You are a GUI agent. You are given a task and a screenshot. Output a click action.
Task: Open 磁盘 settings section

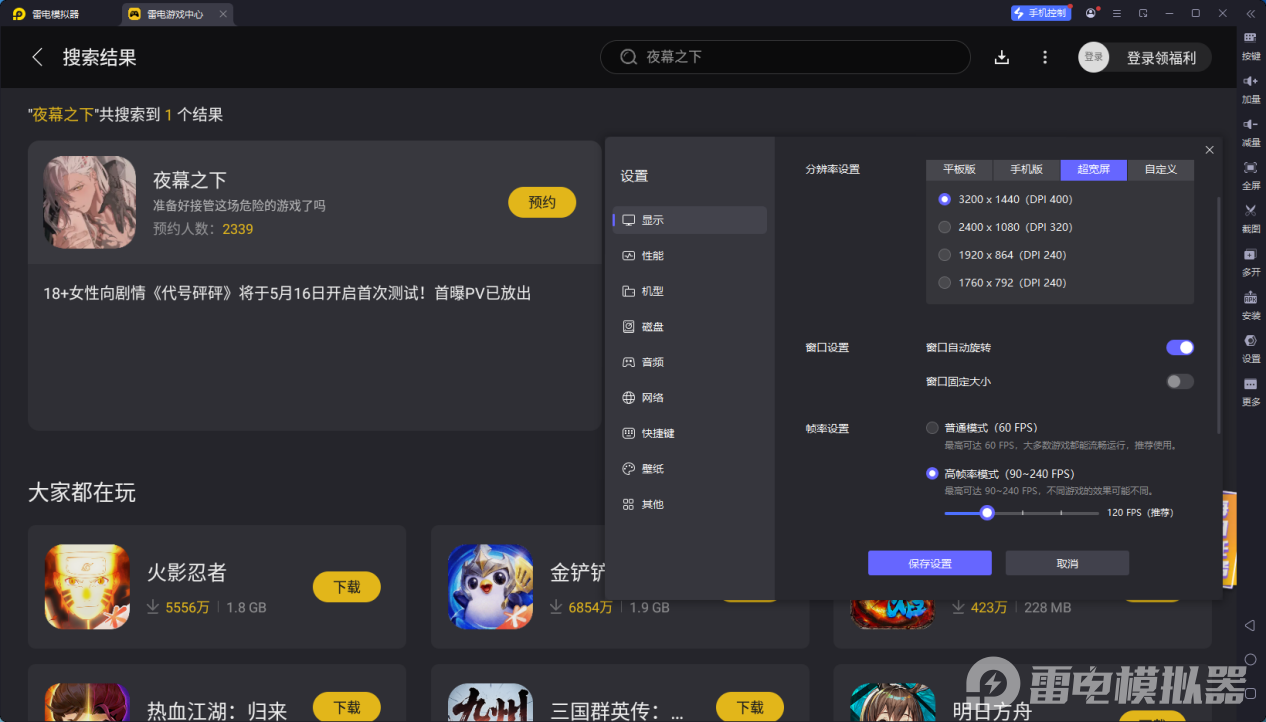coord(690,327)
